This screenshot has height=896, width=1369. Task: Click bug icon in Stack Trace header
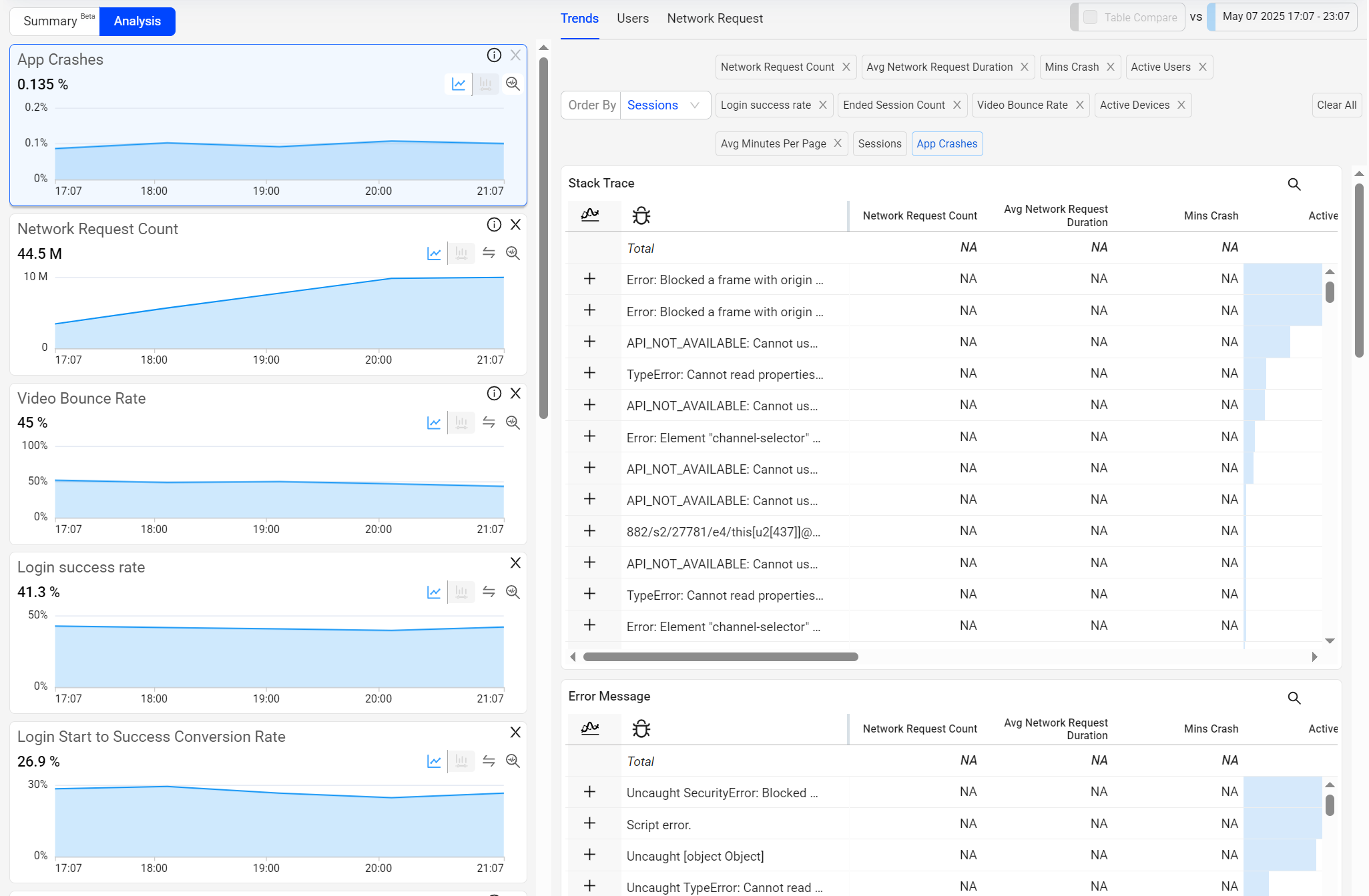point(641,215)
